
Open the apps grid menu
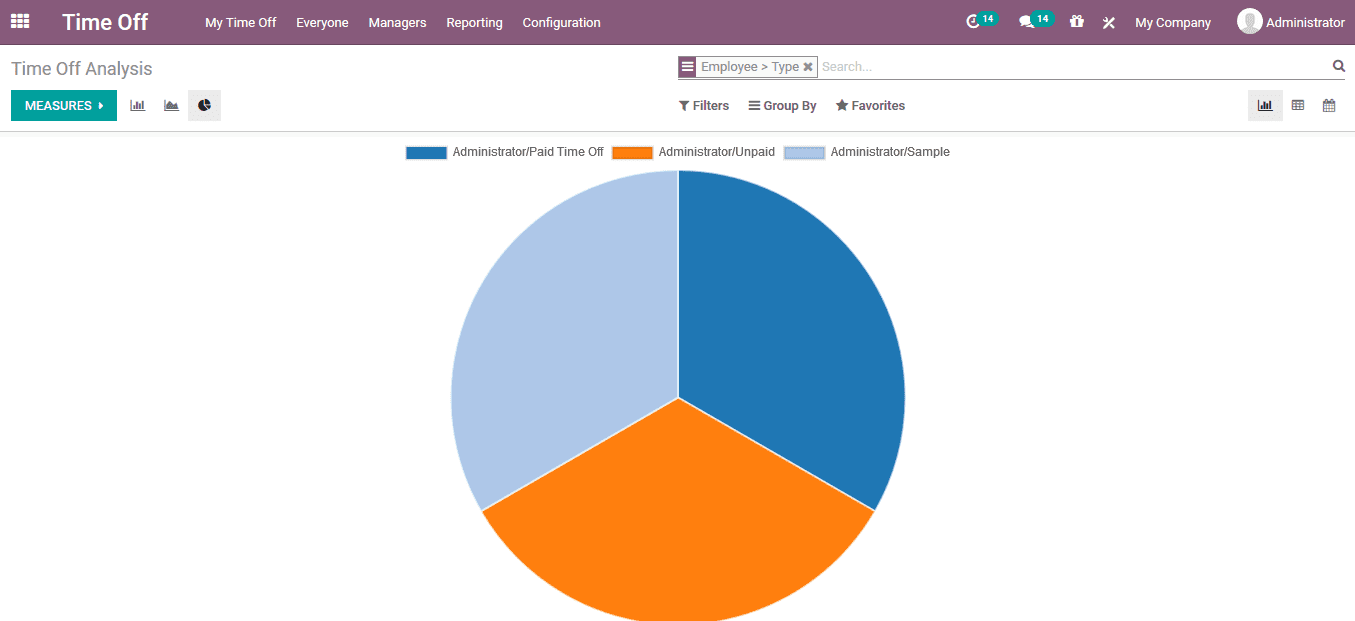point(19,21)
